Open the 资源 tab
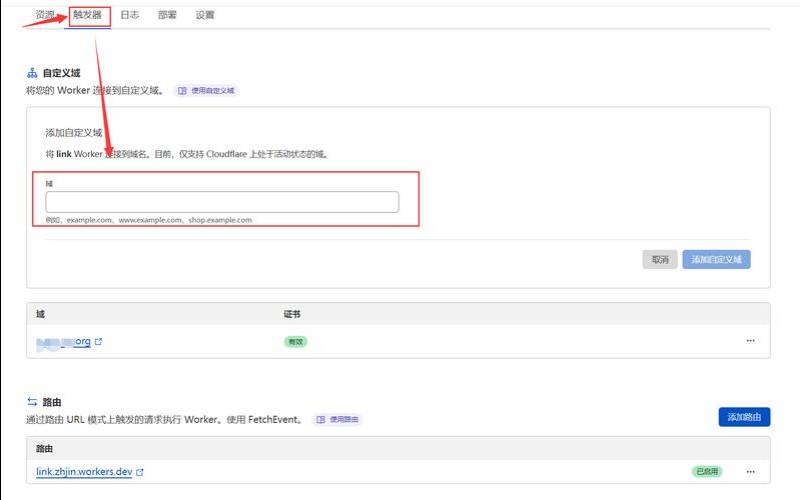This screenshot has width=800, height=500. point(45,15)
